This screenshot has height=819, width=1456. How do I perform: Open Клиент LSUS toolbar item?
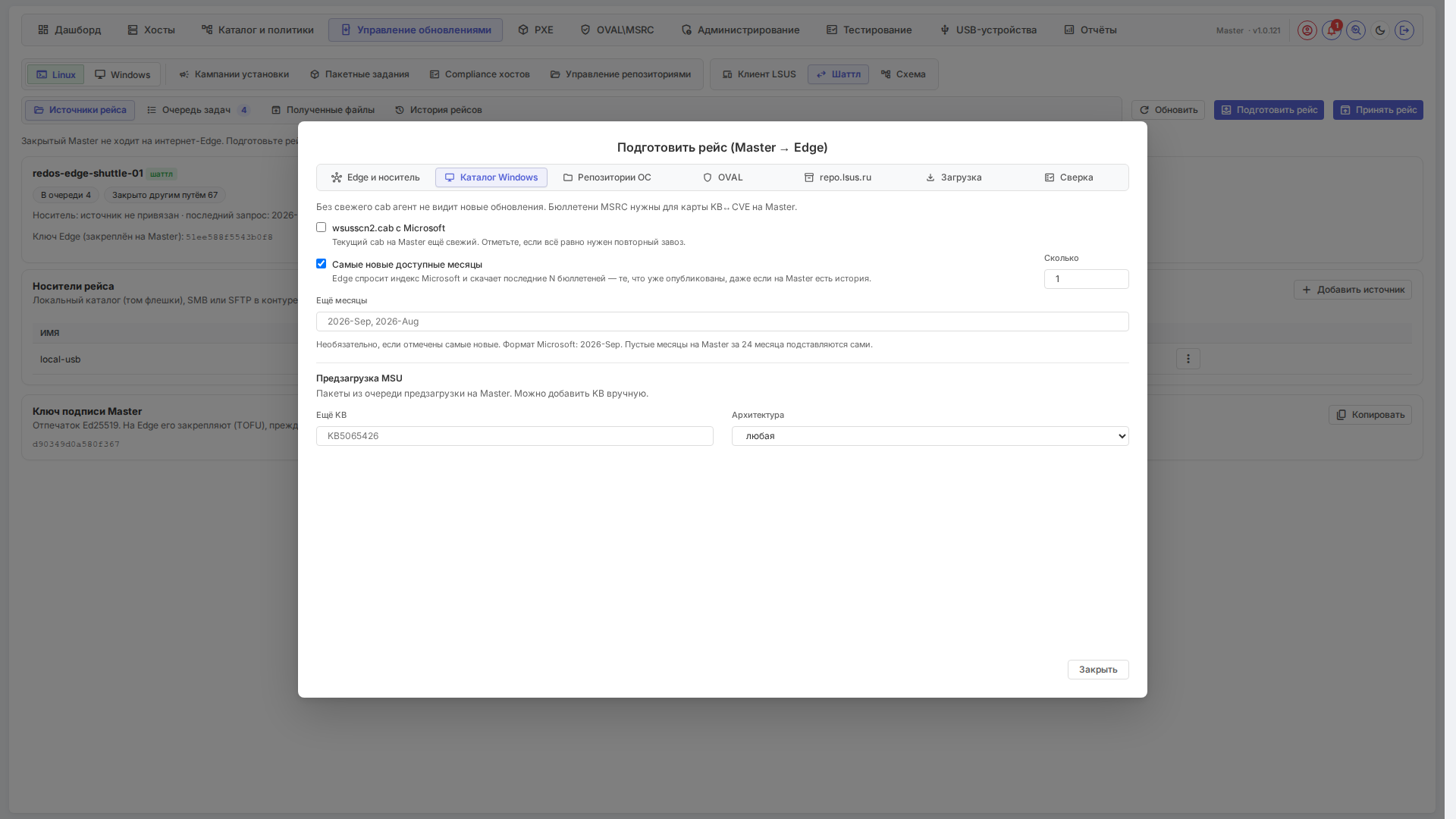pos(759,74)
